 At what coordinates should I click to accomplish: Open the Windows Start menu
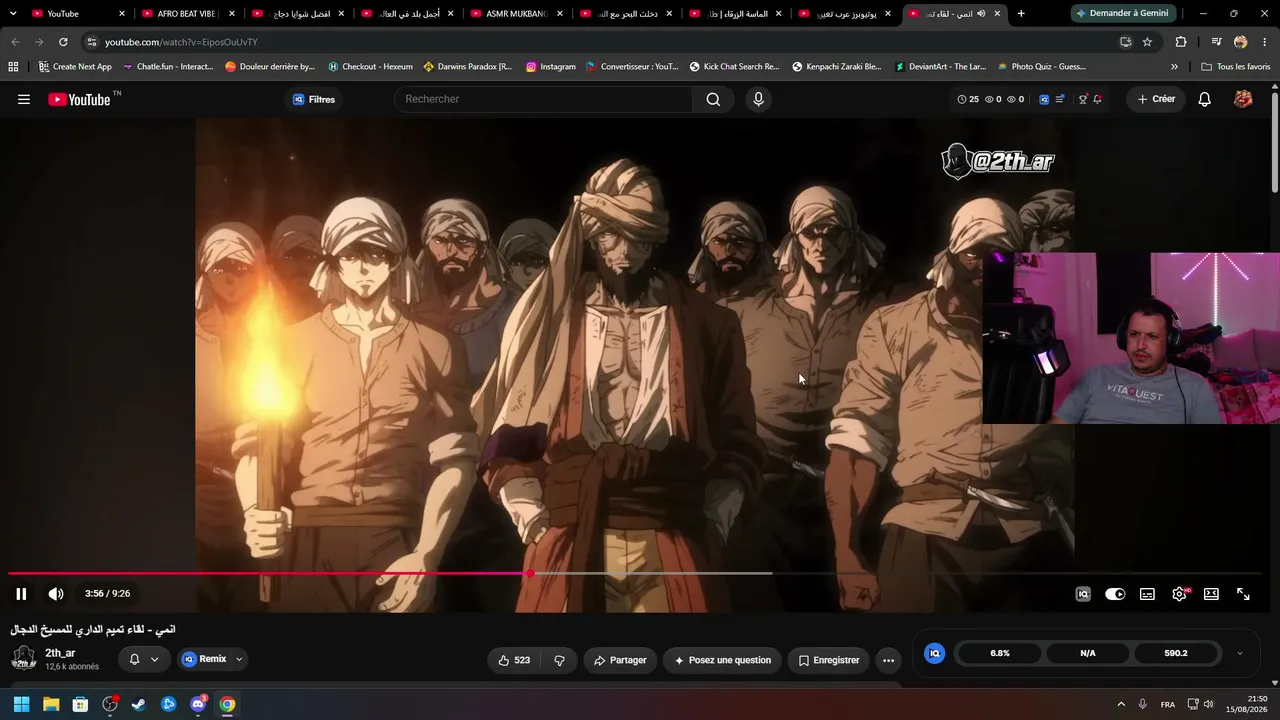[21, 704]
